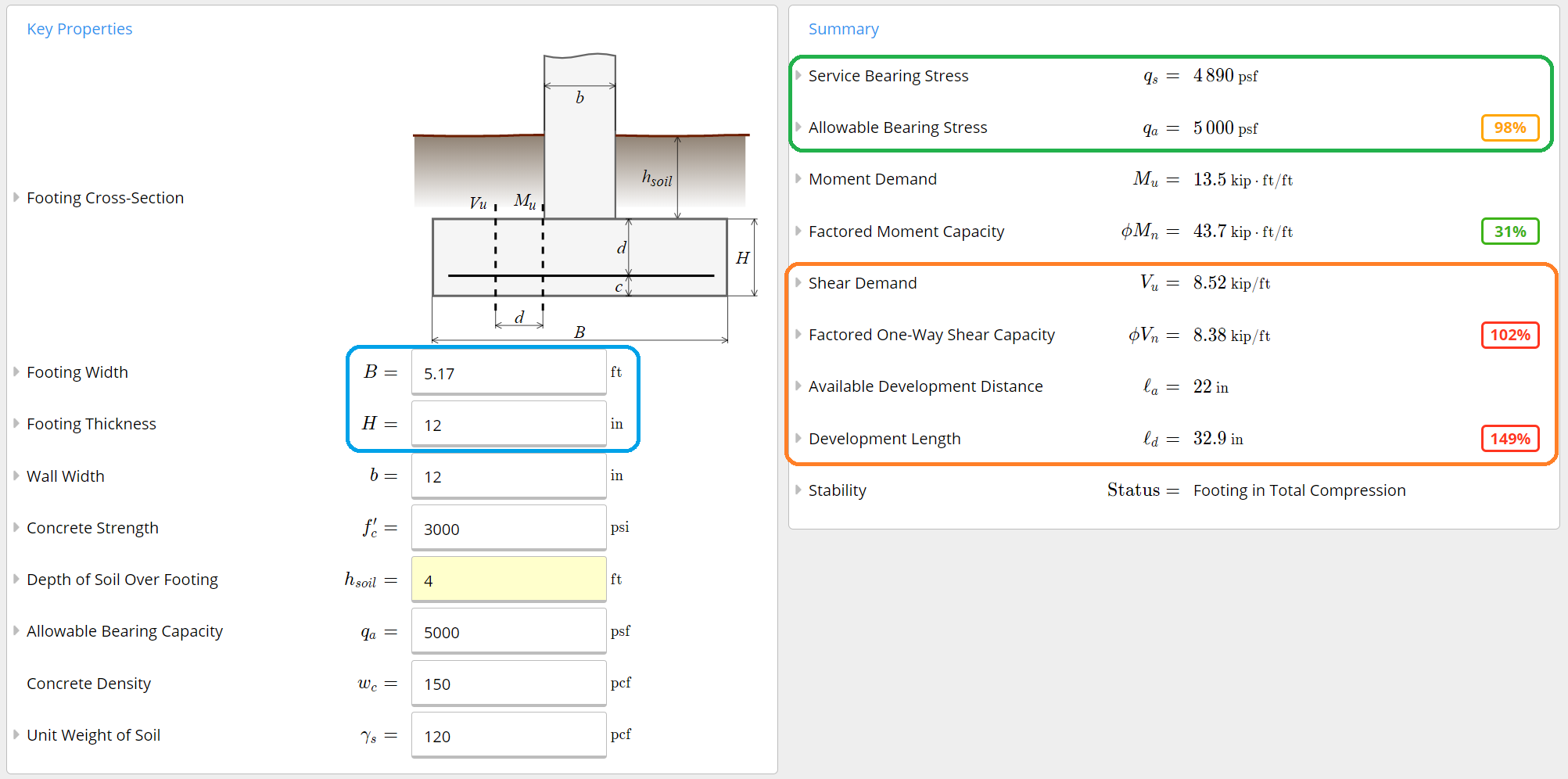Expand the Service Bearing Stress details
The image size is (1568, 779).
tap(798, 76)
